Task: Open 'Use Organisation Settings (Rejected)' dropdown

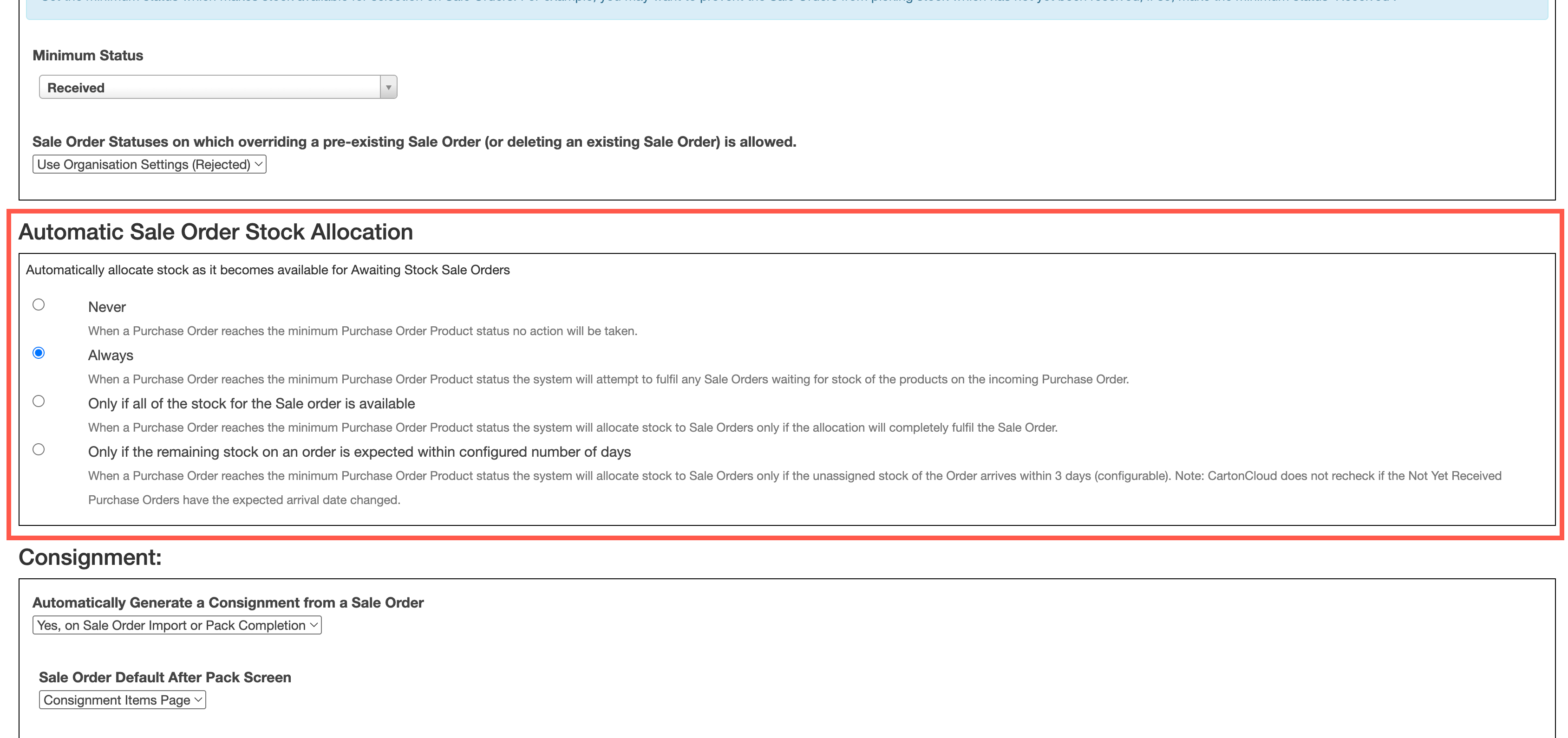Action: coord(149,164)
